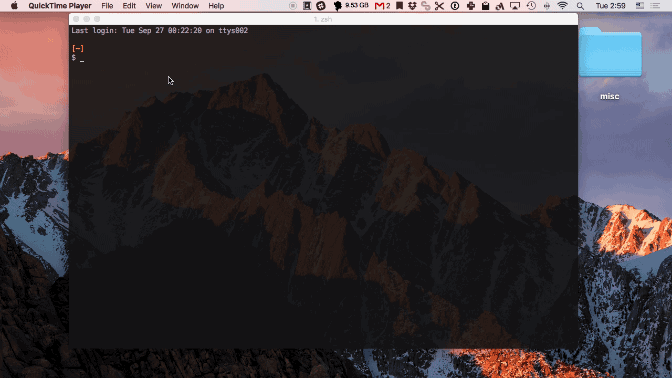Open the Apple menu
Viewport: 672px width, 378px height.
14,6
